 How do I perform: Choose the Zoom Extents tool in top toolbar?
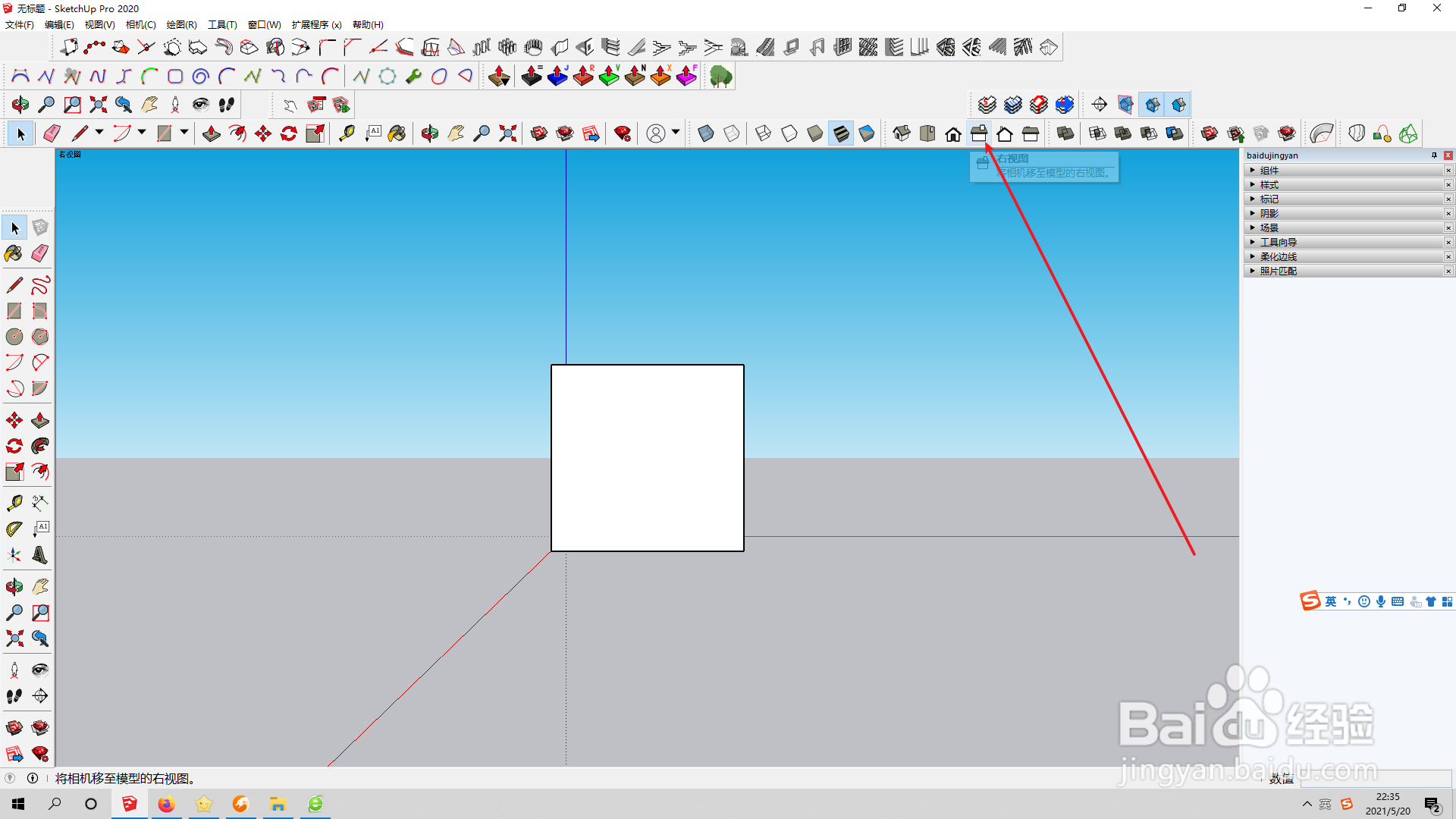[508, 134]
